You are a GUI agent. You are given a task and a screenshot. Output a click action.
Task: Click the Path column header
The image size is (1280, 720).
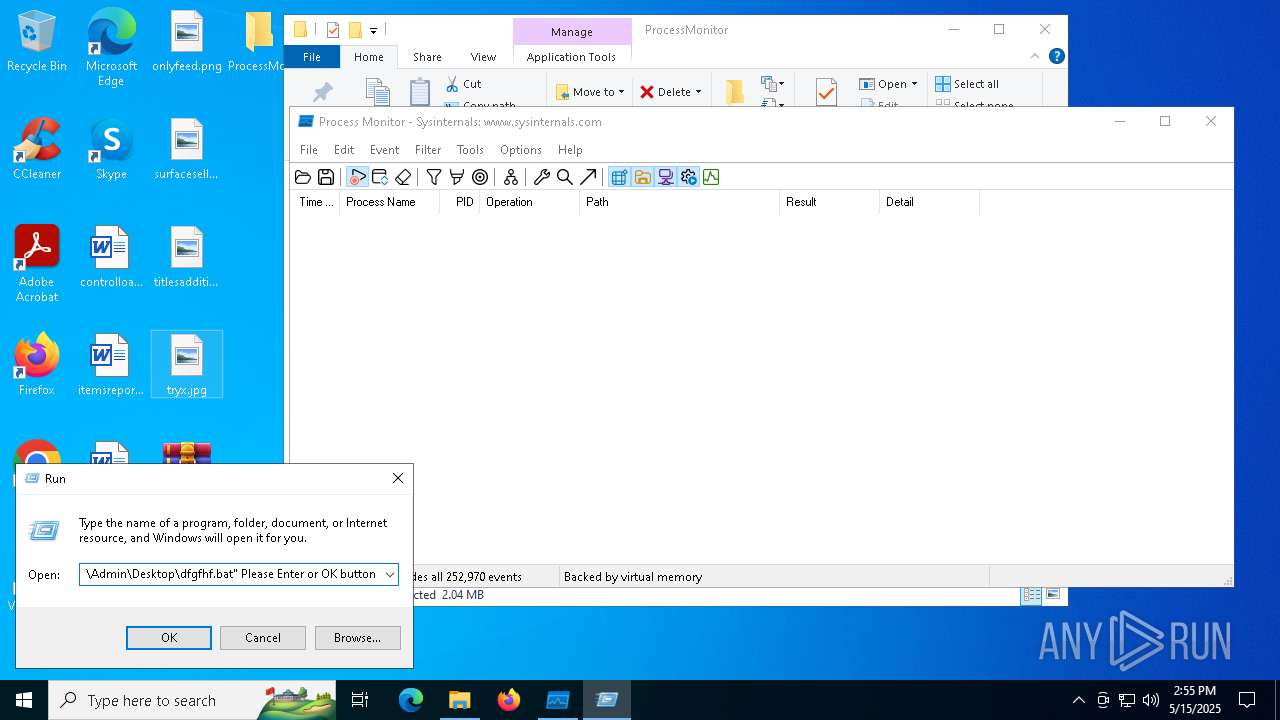pos(679,202)
